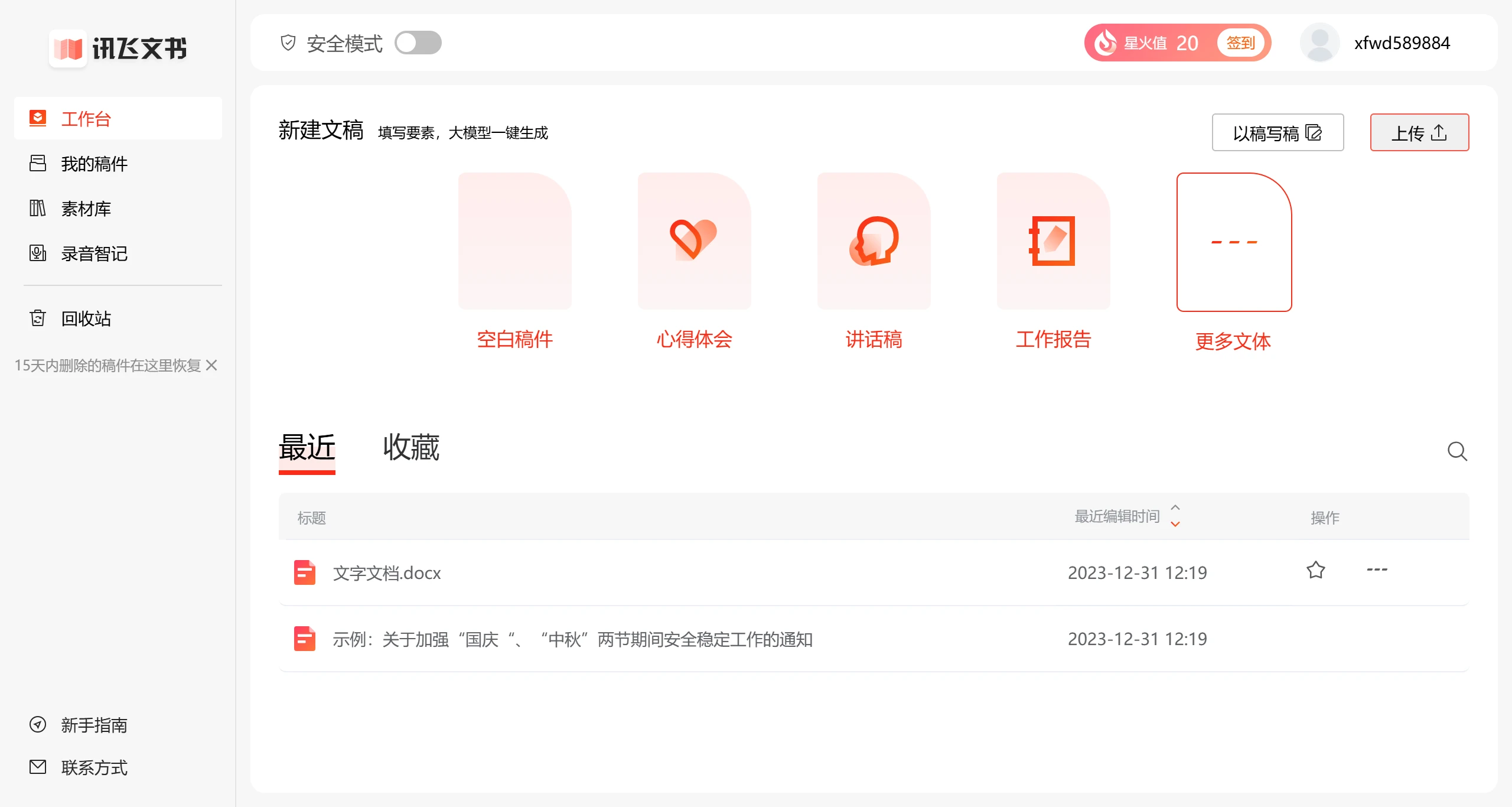Dismiss the 15天内删除 recycle bin hint

pyautogui.click(x=212, y=366)
